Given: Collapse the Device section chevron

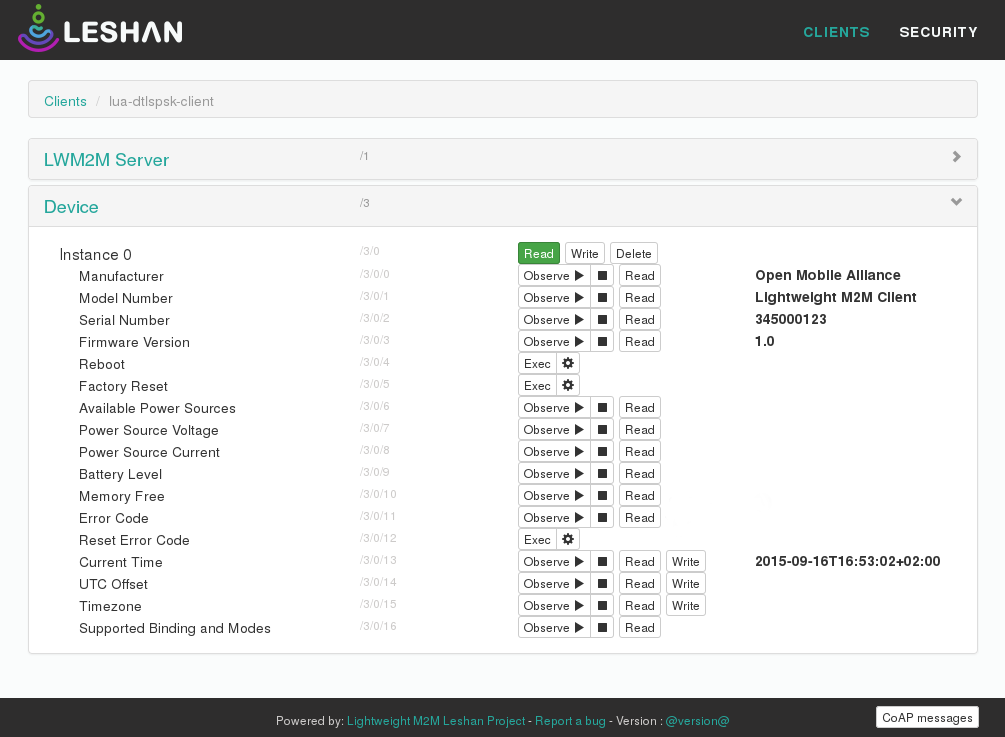Looking at the screenshot, I should coord(956,202).
